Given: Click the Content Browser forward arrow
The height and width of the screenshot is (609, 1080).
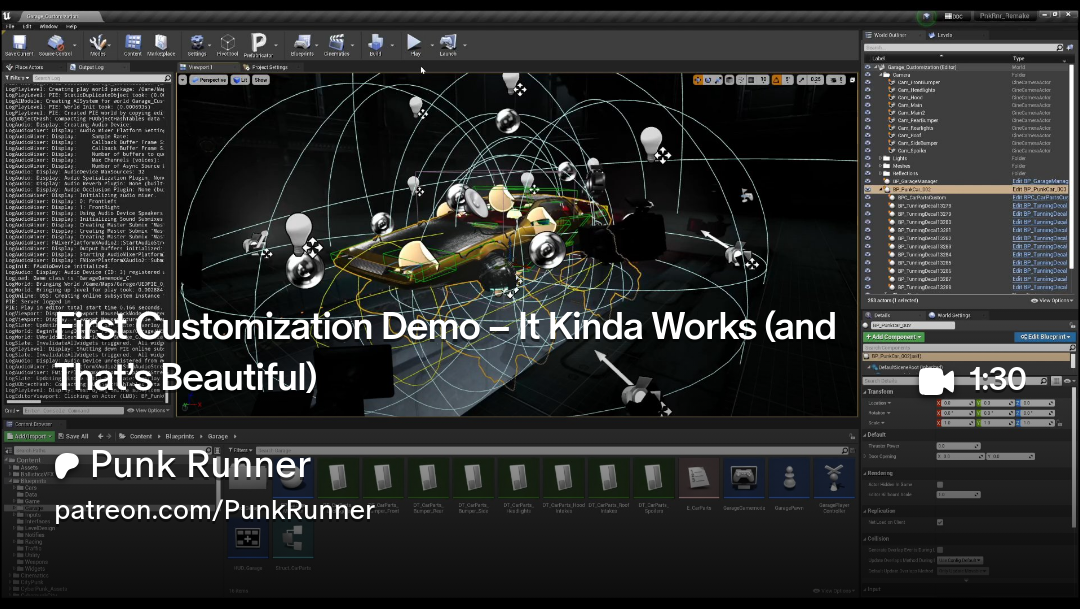Looking at the screenshot, I should pyautogui.click(x=109, y=436).
